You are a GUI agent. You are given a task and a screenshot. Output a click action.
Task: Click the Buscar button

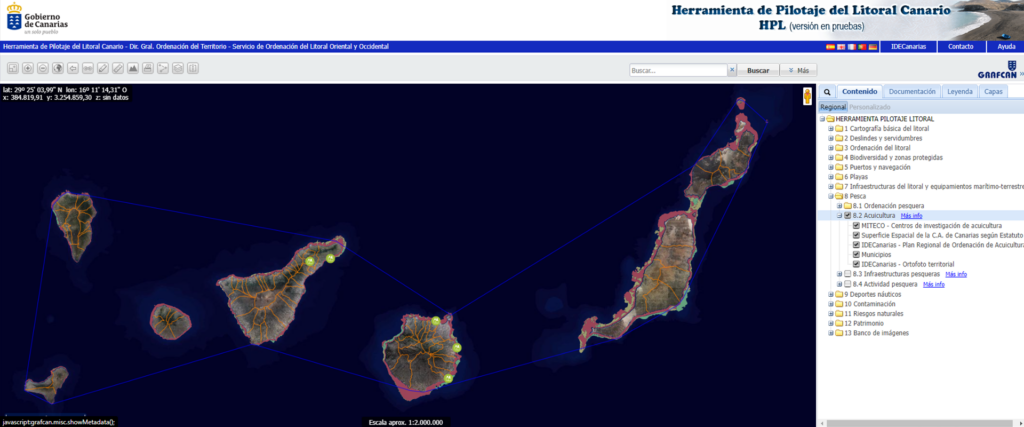[758, 71]
